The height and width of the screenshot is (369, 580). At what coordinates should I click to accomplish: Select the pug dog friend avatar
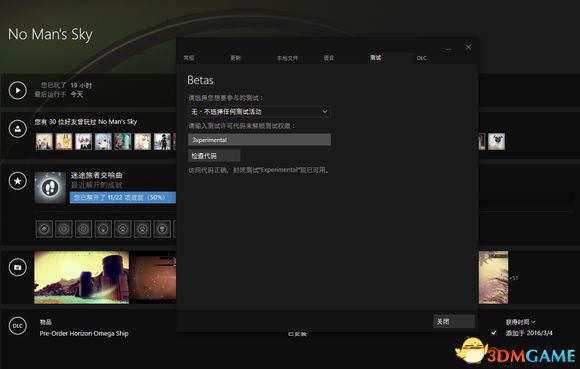(x=496, y=142)
